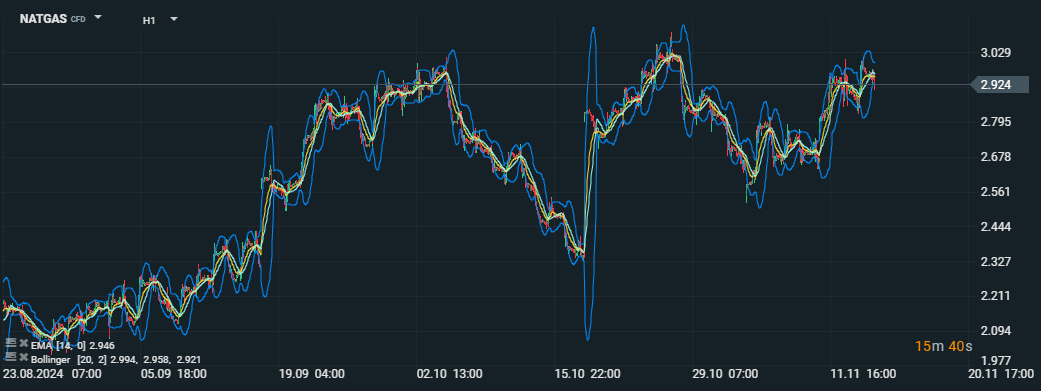Click the 15m 40s candle countdown timer
Viewport: 1041px width, 391px height.
pos(943,346)
